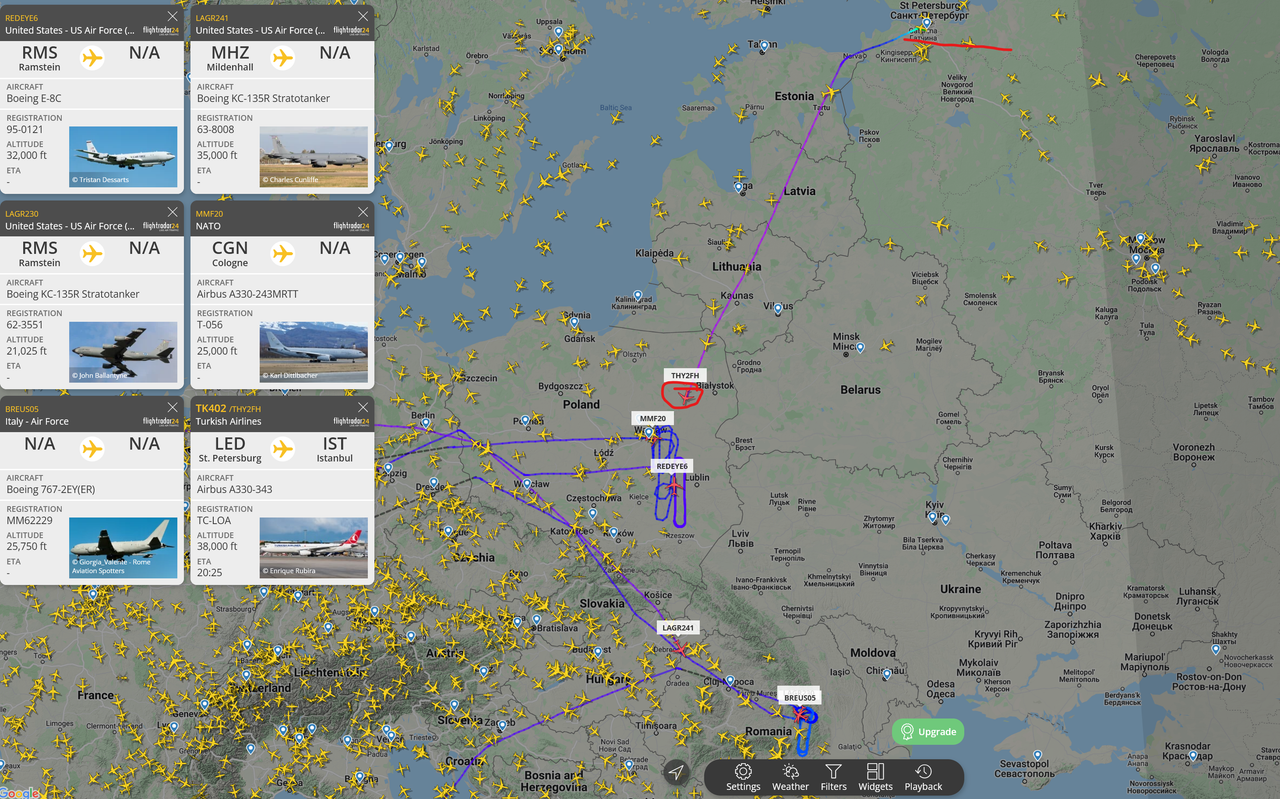This screenshot has height=799, width=1280.
Task: Close the TK402 Turkish Airlines card
Action: [x=363, y=408]
